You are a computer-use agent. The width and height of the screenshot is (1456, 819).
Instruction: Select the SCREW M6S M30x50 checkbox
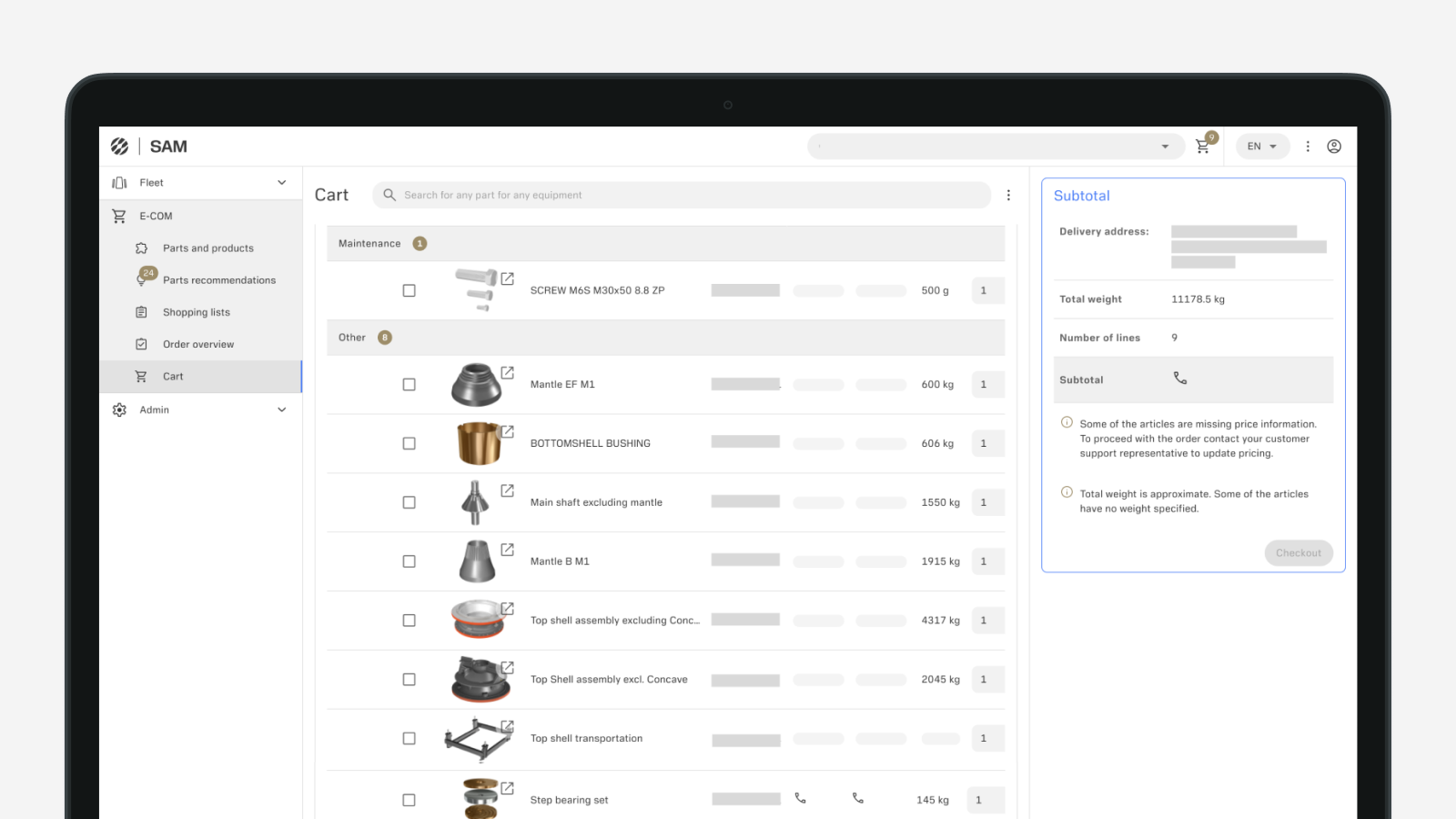pyautogui.click(x=409, y=291)
